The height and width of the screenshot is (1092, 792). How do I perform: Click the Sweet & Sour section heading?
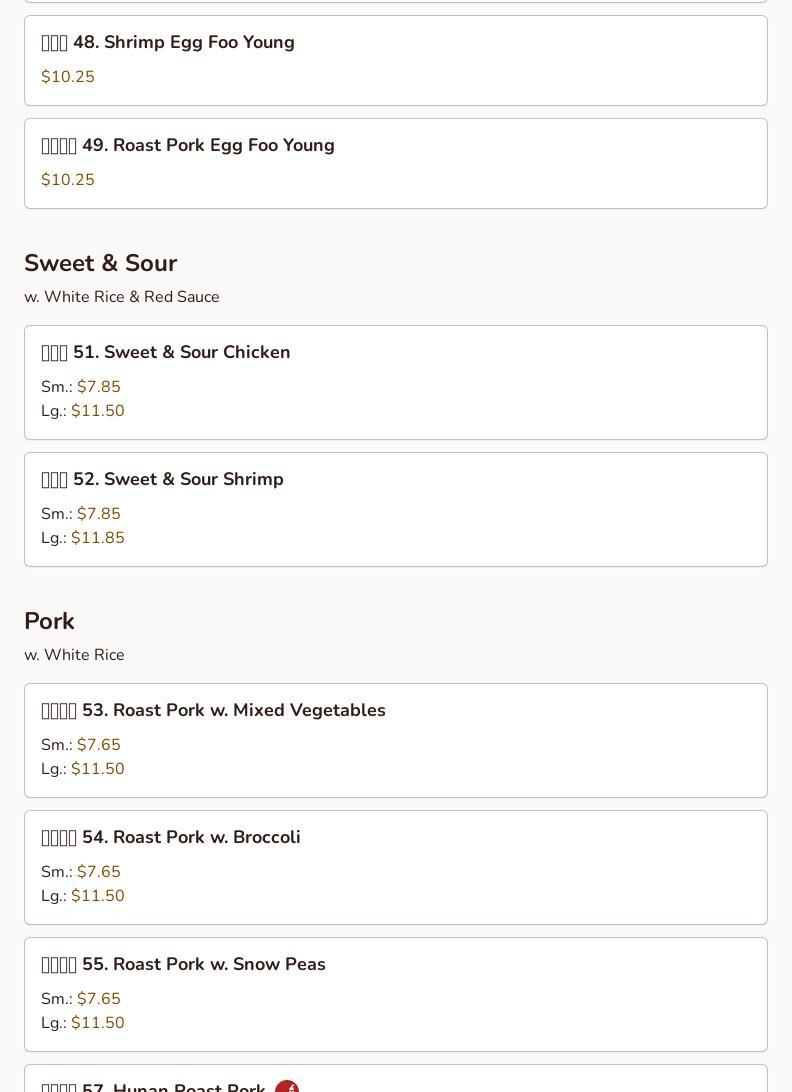pos(100,263)
